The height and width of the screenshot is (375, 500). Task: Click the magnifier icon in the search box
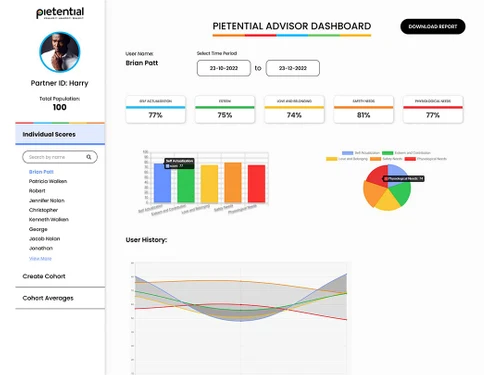[x=89, y=157]
